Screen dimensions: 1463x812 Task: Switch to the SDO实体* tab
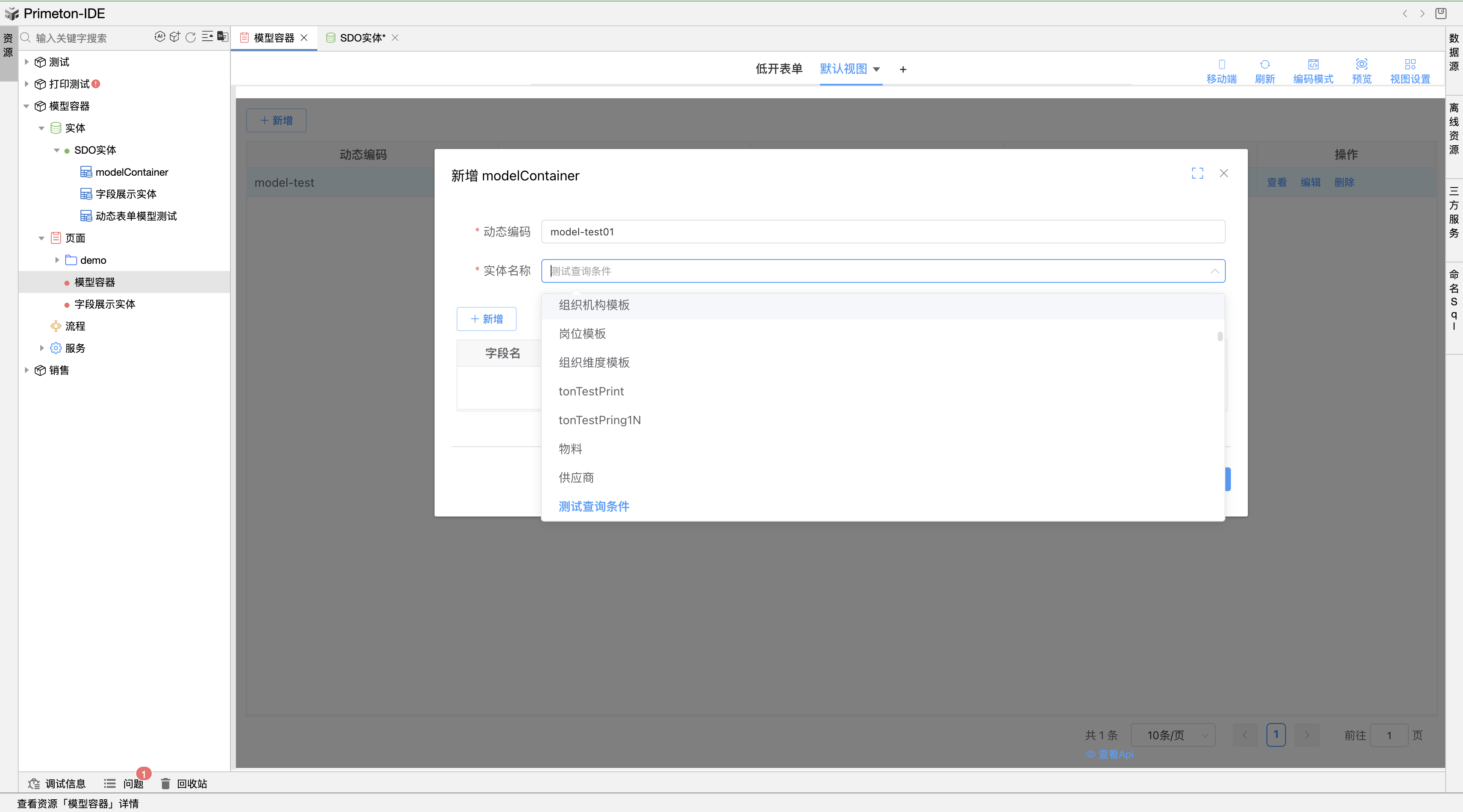click(x=362, y=38)
